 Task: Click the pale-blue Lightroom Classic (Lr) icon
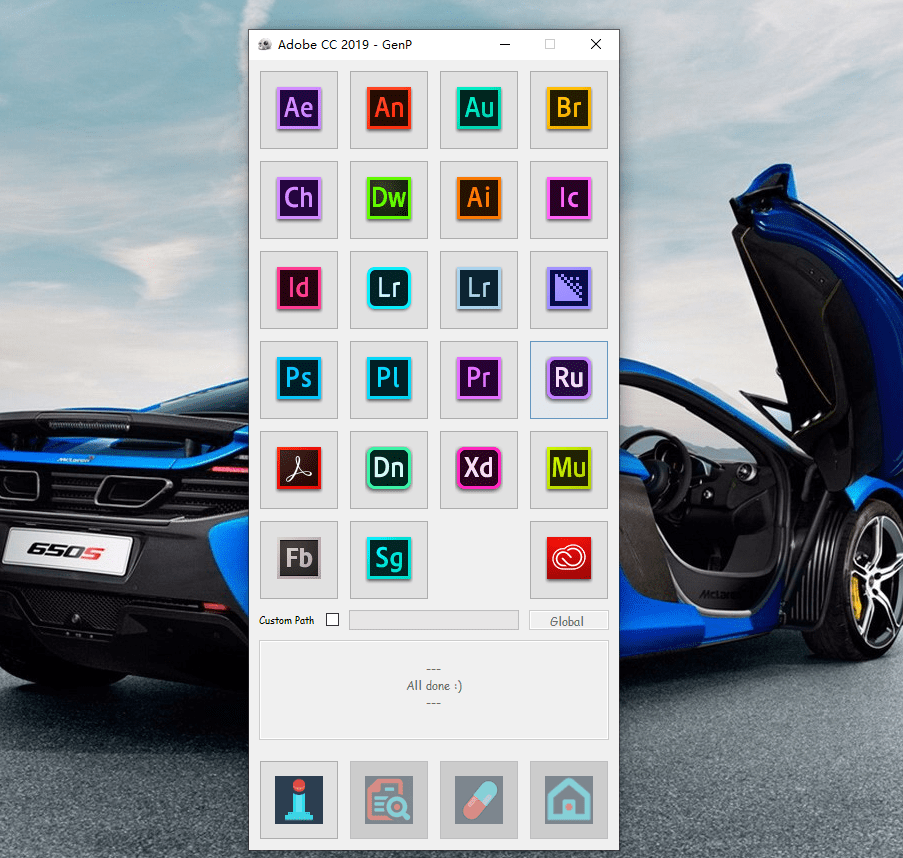click(x=479, y=289)
